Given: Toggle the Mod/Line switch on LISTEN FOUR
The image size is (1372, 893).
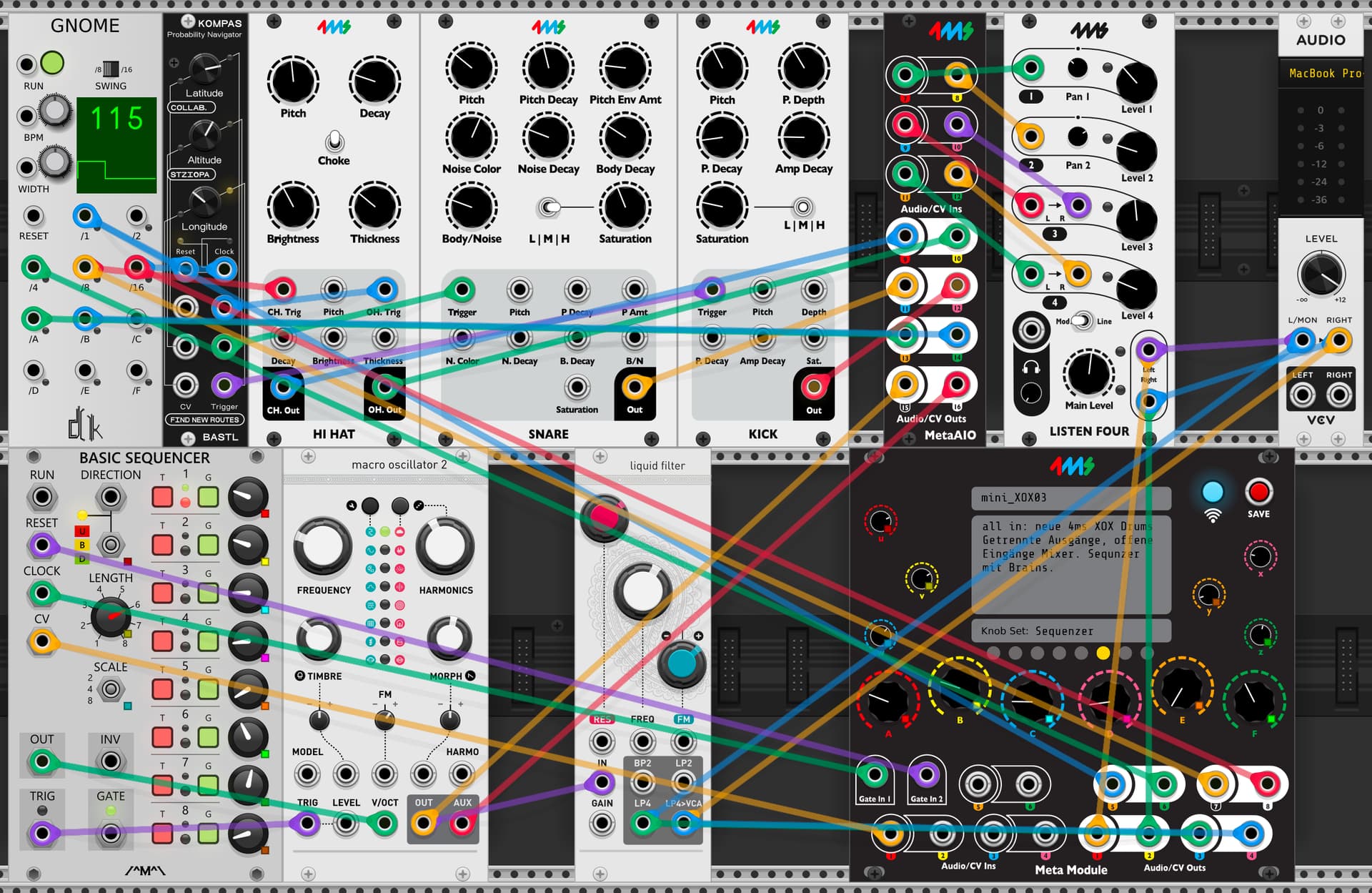Looking at the screenshot, I should point(1083,321).
